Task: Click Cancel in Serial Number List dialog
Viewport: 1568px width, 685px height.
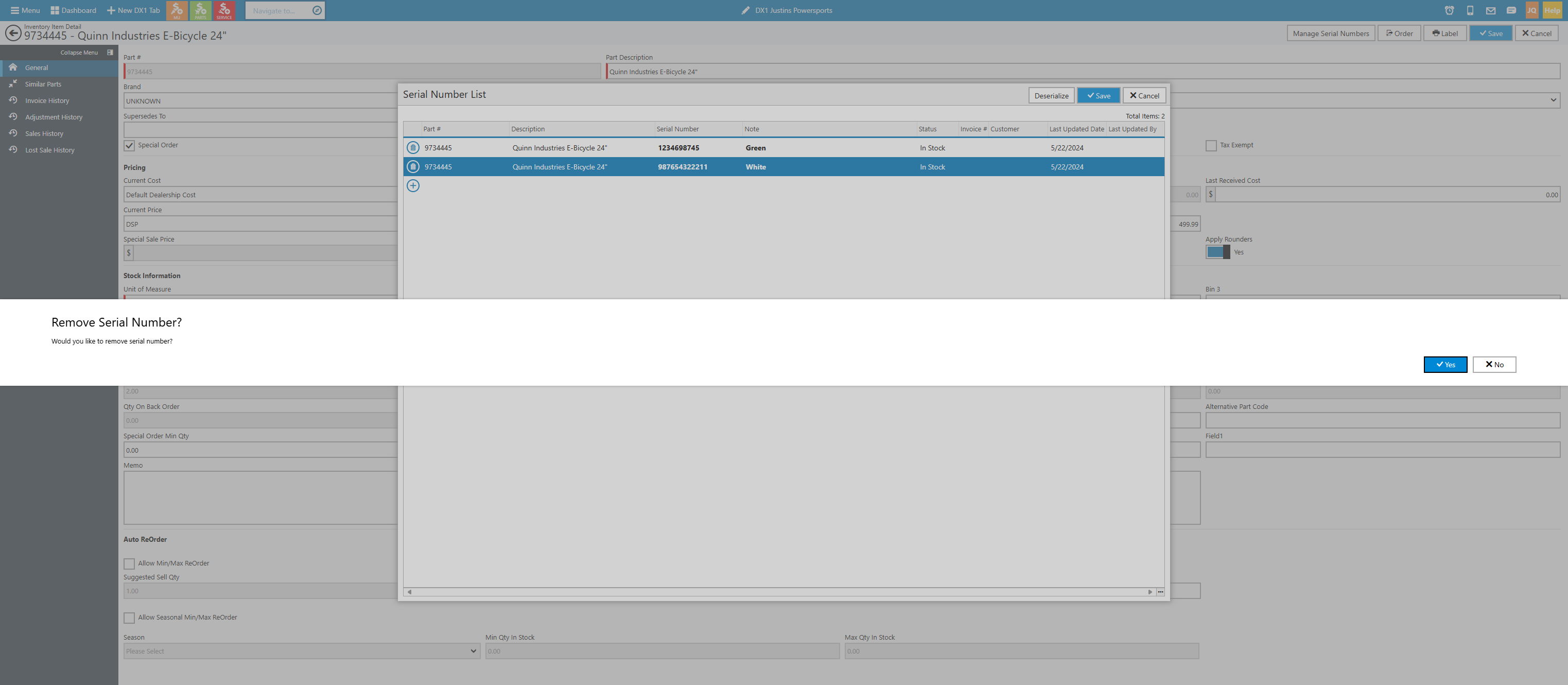Action: coord(1144,96)
